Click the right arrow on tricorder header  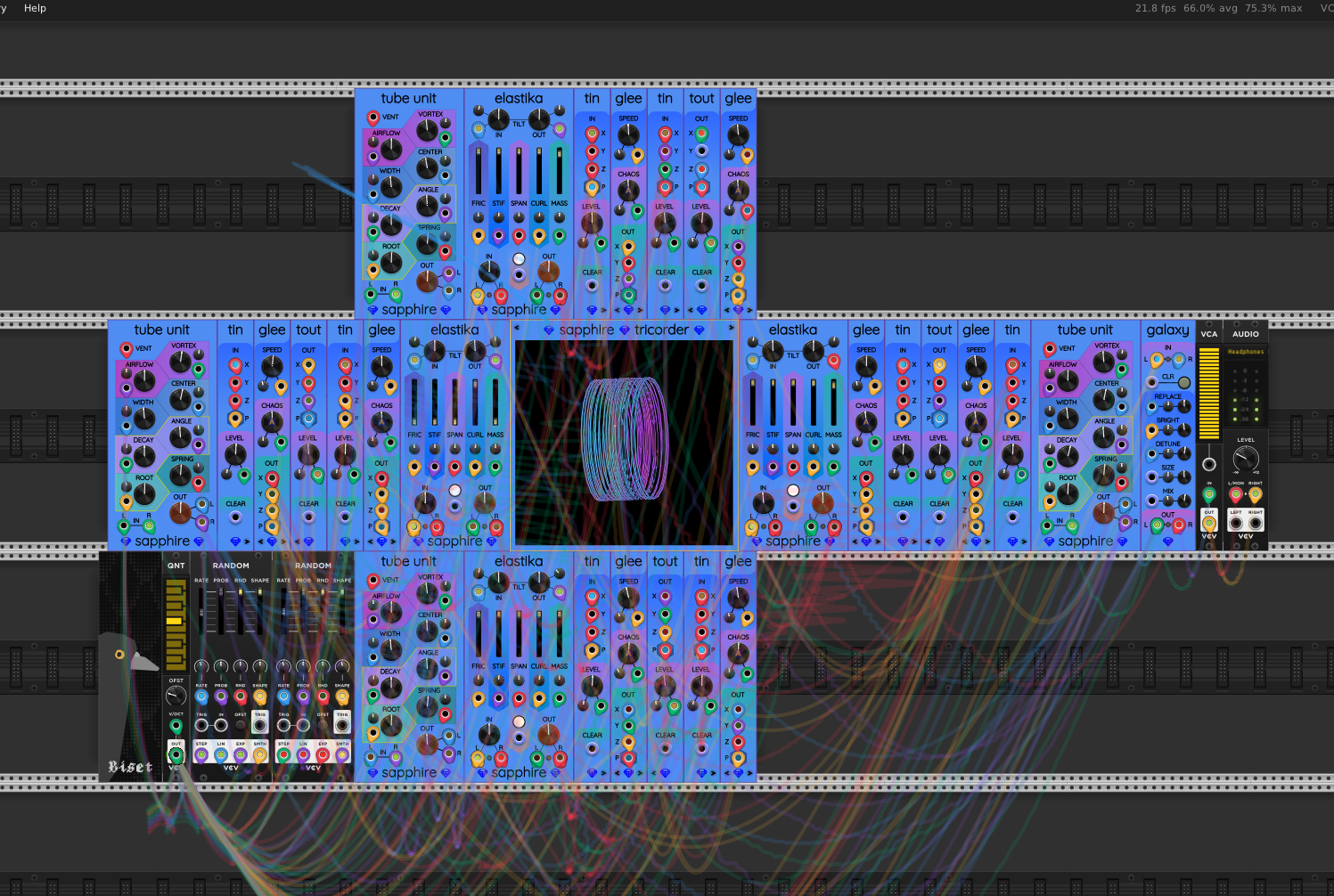tap(732, 329)
